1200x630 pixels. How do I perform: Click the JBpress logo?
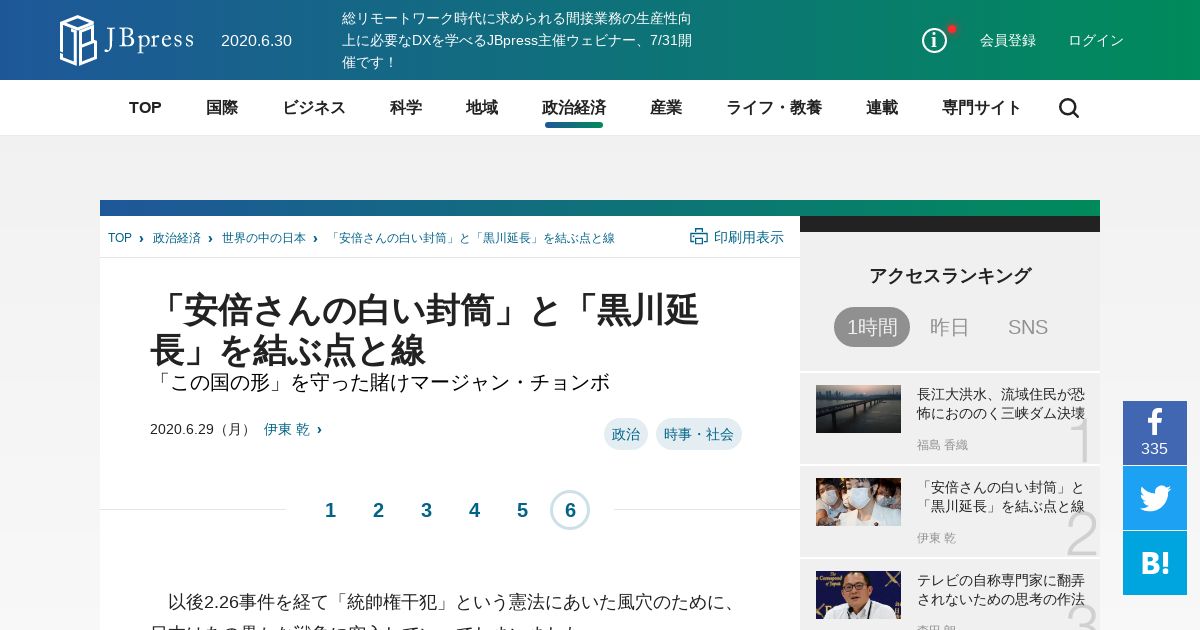coord(126,40)
